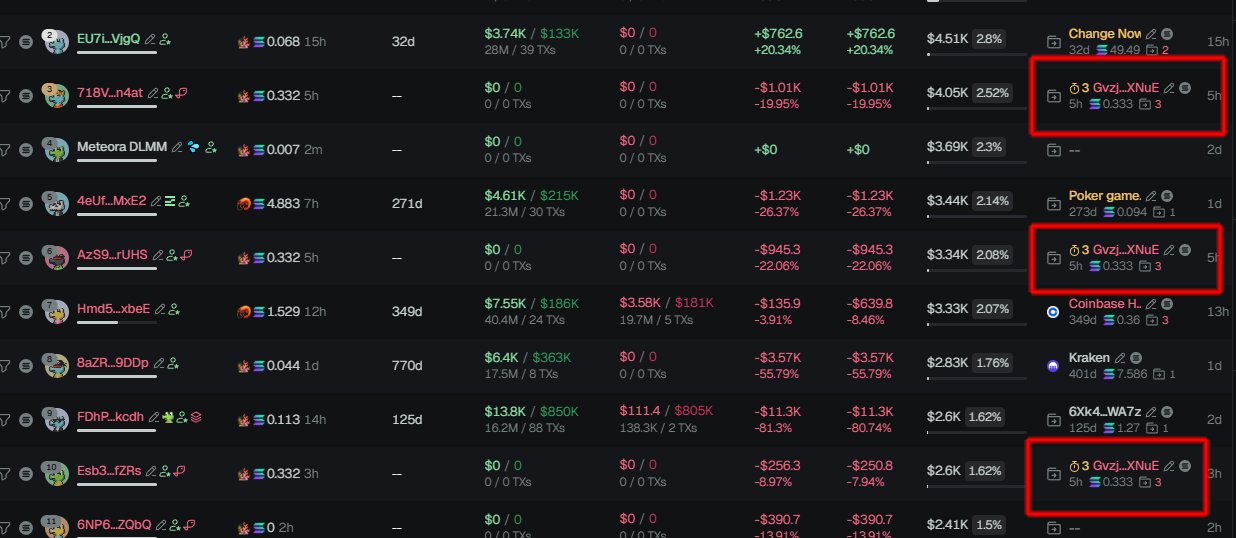Click the progress bar under Hmd5...xbeE
This screenshot has height=538, width=1236.
pyautogui.click(x=116, y=323)
